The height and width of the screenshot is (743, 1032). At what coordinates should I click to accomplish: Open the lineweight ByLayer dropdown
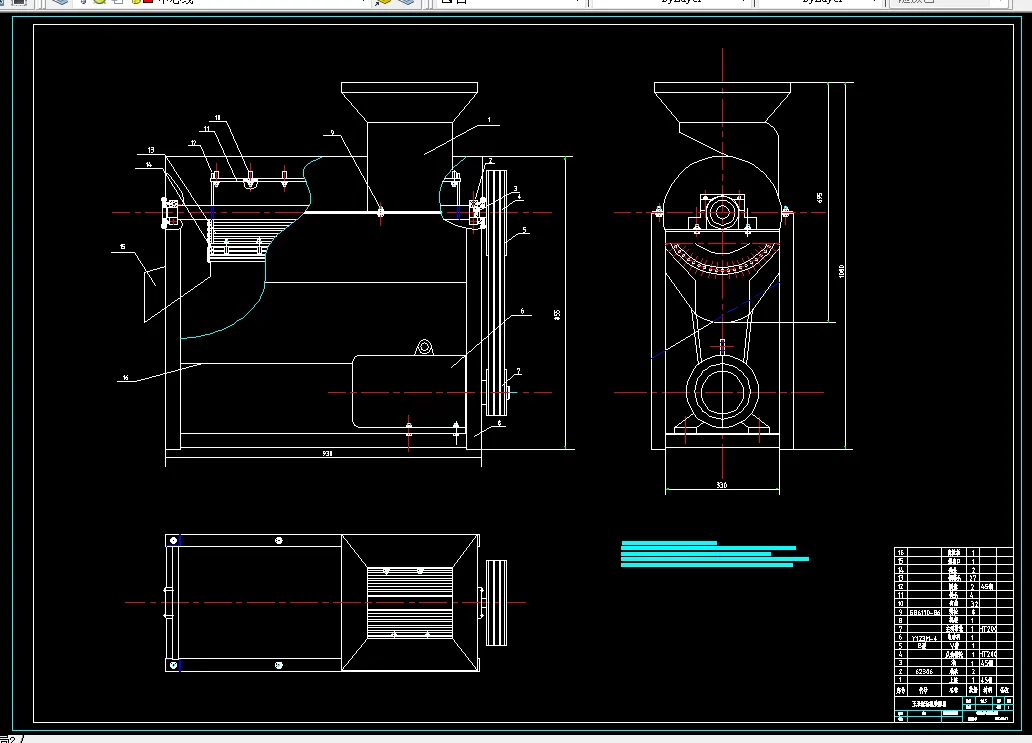click(821, 2)
